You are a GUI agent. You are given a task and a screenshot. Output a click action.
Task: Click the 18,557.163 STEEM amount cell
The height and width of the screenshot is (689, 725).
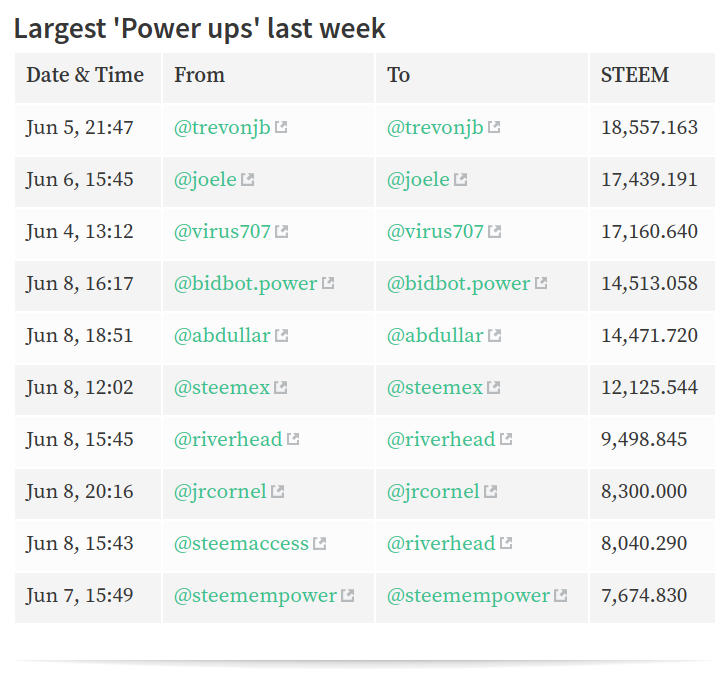(652, 128)
